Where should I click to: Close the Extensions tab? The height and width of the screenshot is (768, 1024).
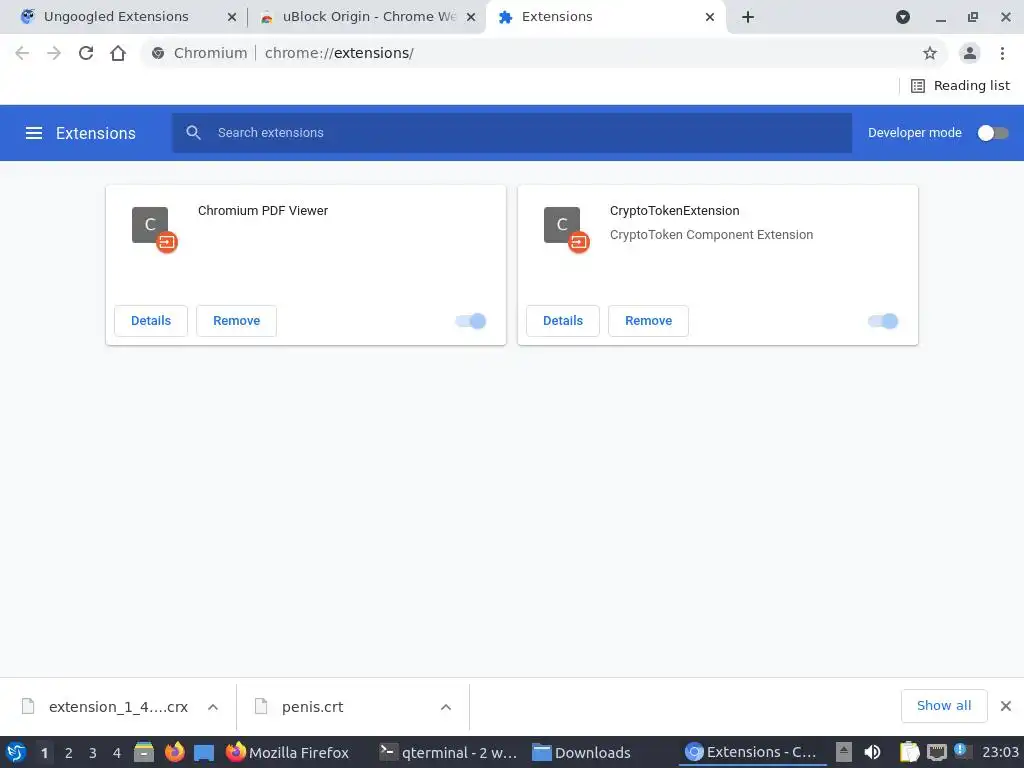coord(710,17)
